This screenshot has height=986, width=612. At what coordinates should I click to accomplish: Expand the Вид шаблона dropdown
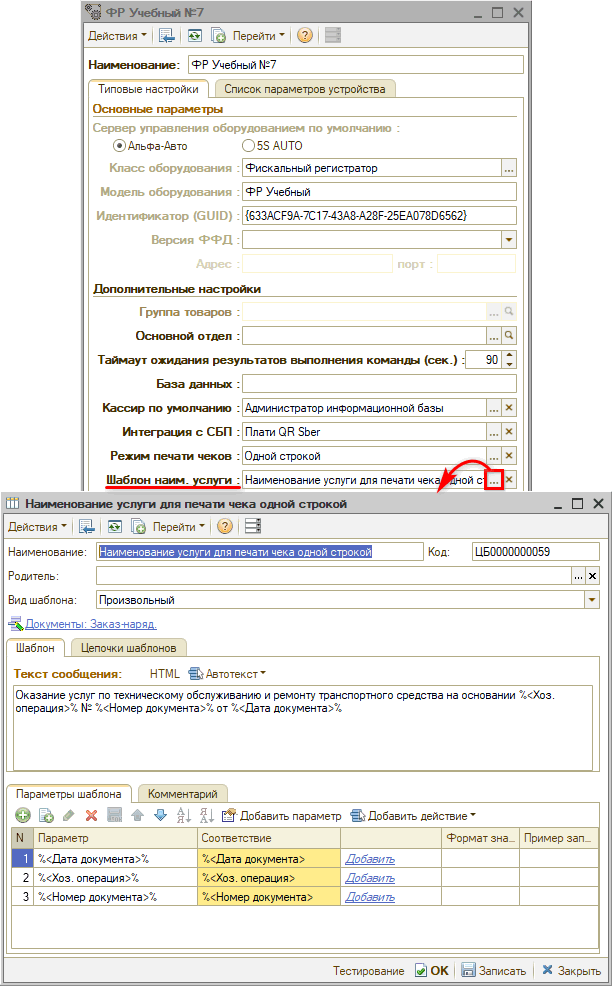pos(592,600)
